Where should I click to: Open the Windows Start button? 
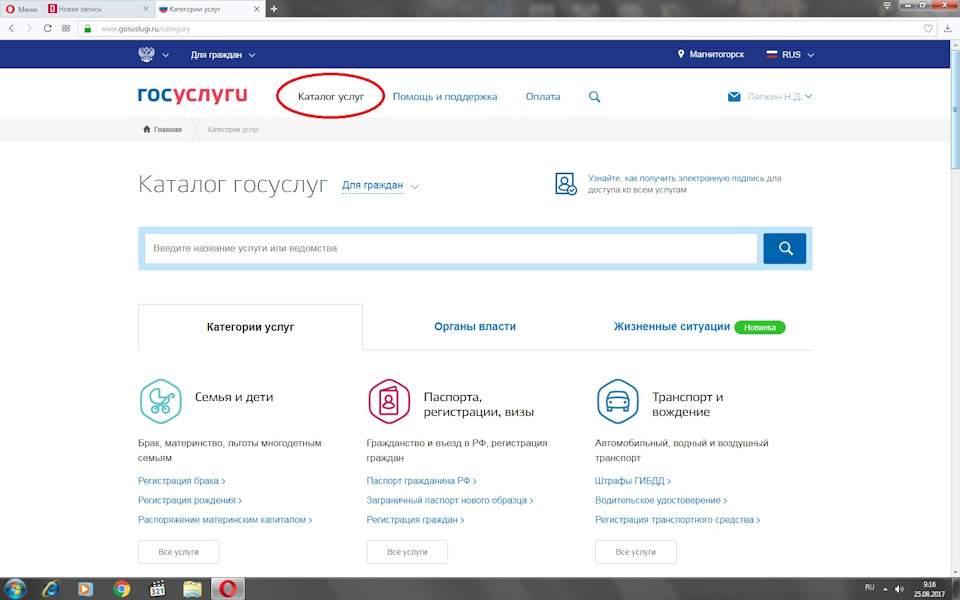(15, 589)
